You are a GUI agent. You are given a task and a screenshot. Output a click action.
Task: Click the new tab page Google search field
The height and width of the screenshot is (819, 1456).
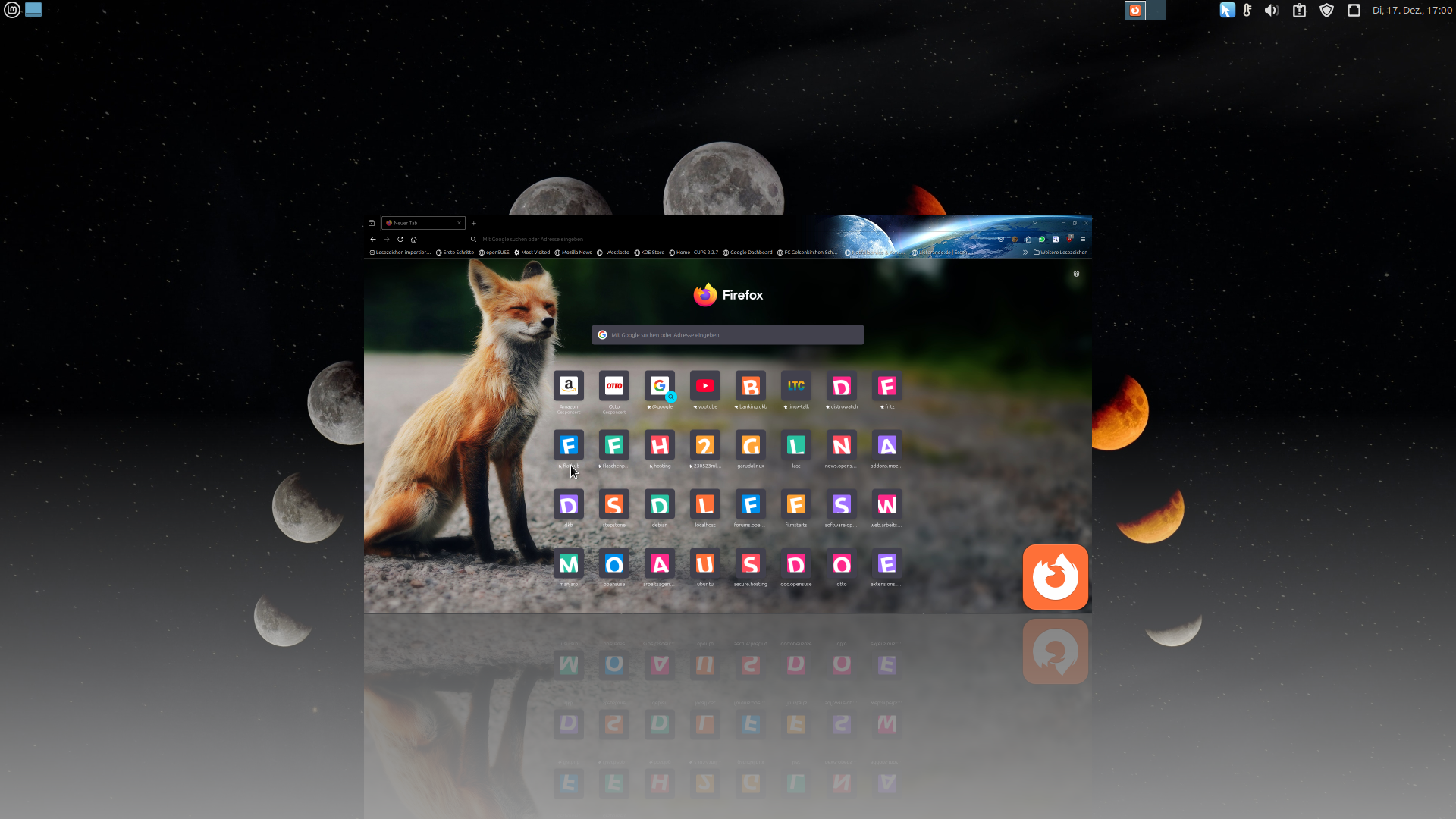[728, 334]
